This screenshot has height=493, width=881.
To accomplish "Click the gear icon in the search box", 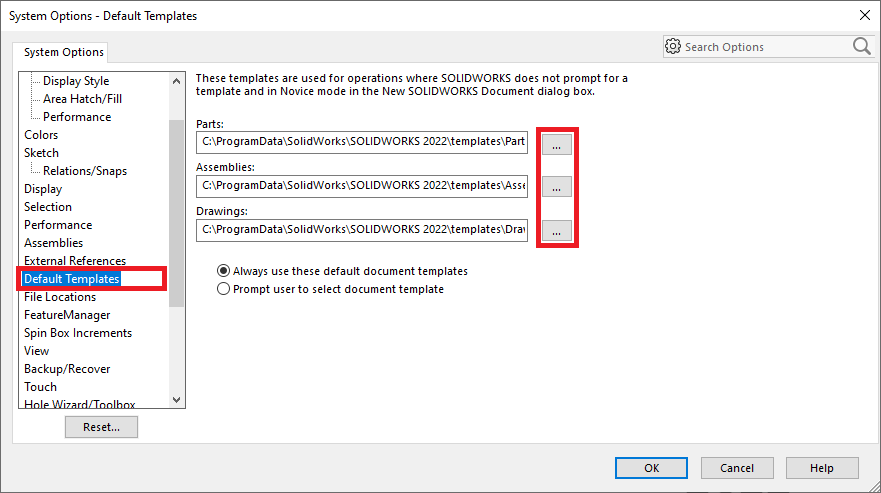I will (x=673, y=47).
